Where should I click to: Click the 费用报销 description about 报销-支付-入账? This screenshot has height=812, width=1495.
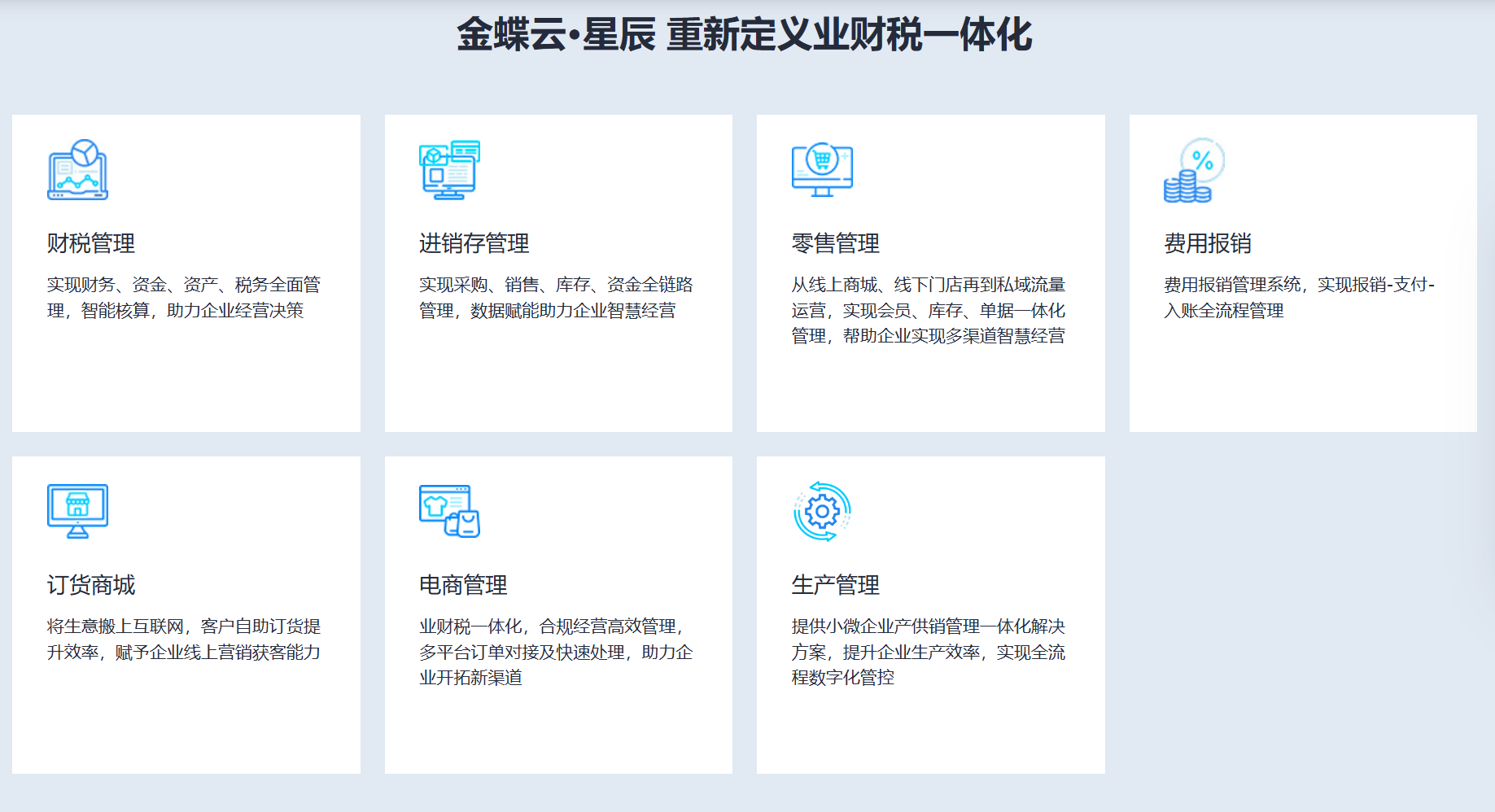click(1299, 298)
